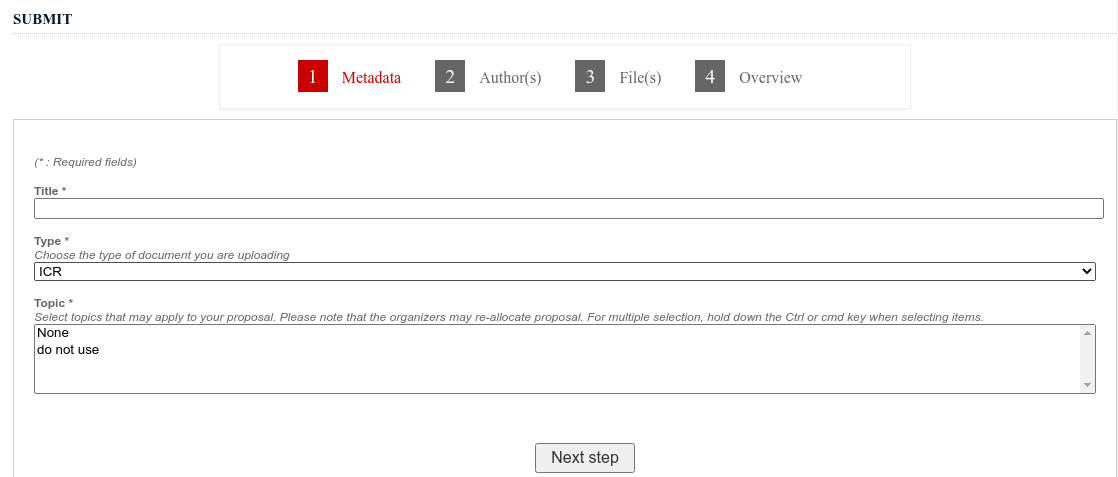
Task: Click the Topic list scroll down arrow
Action: pyautogui.click(x=1087, y=385)
